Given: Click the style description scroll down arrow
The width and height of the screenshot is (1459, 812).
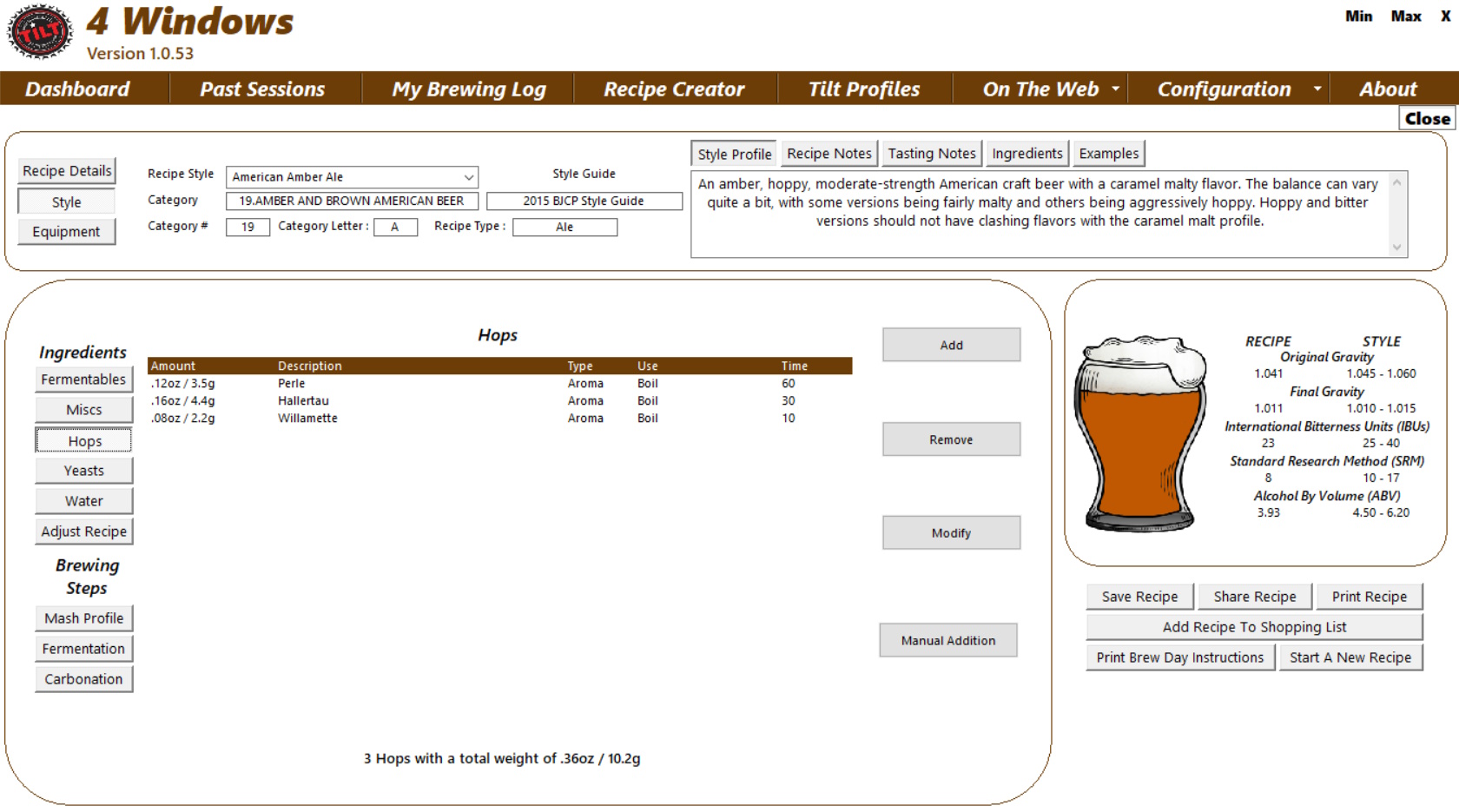Looking at the screenshot, I should tap(1397, 247).
